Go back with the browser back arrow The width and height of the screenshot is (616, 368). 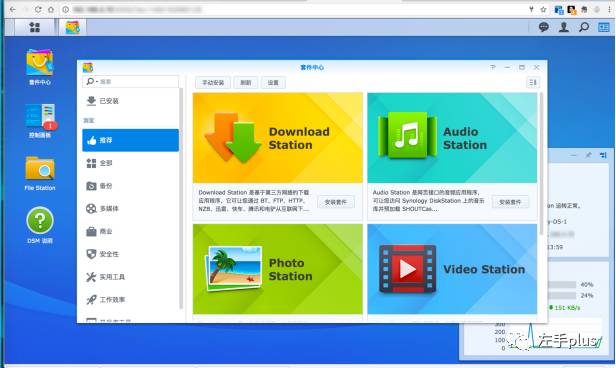click(x=13, y=9)
